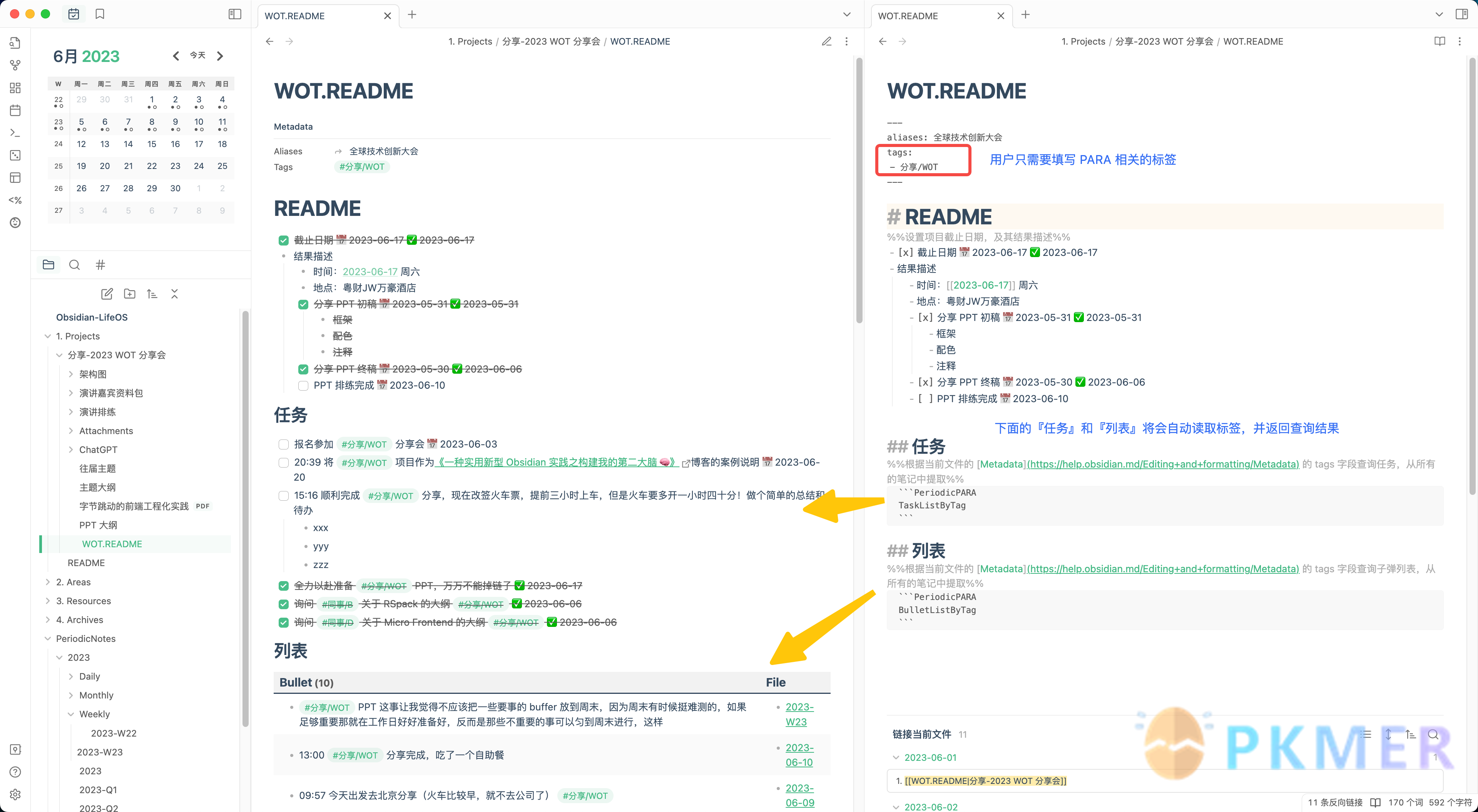This screenshot has height=812, width=1478.
Task: Open more options menu in left pane
Action: click(846, 41)
